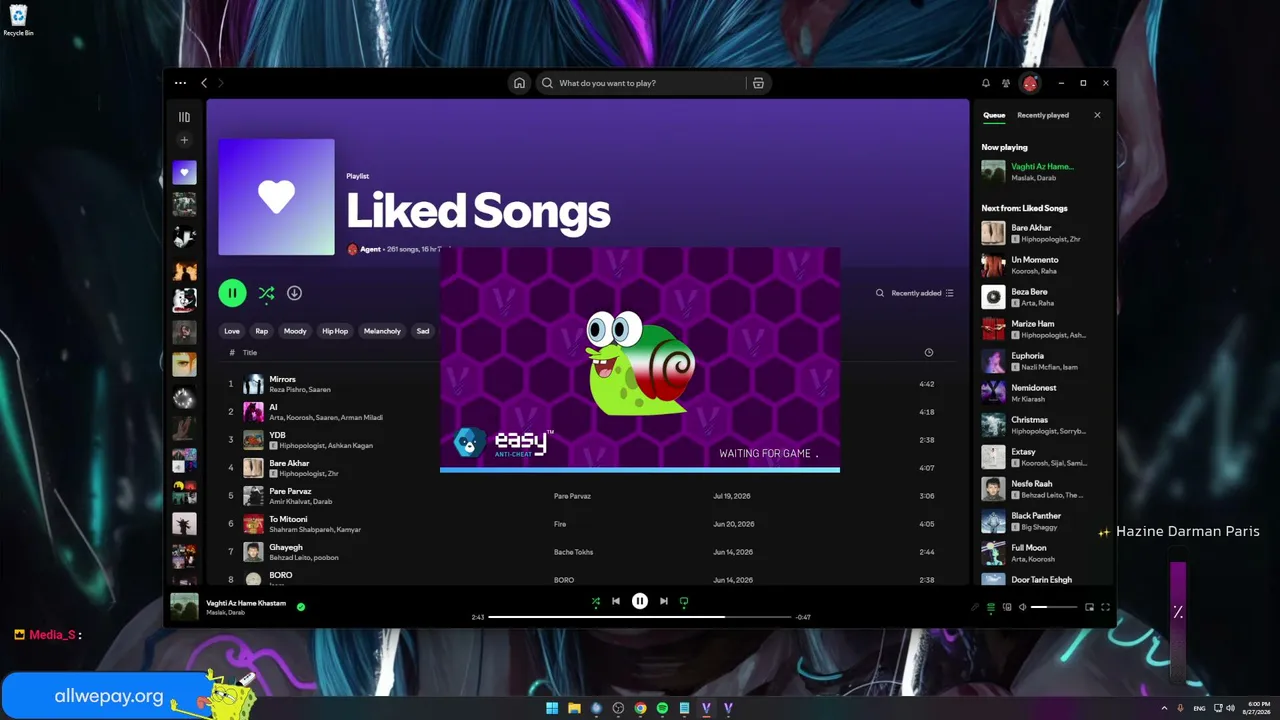Search within the Liked Songs playlist

[880, 293]
